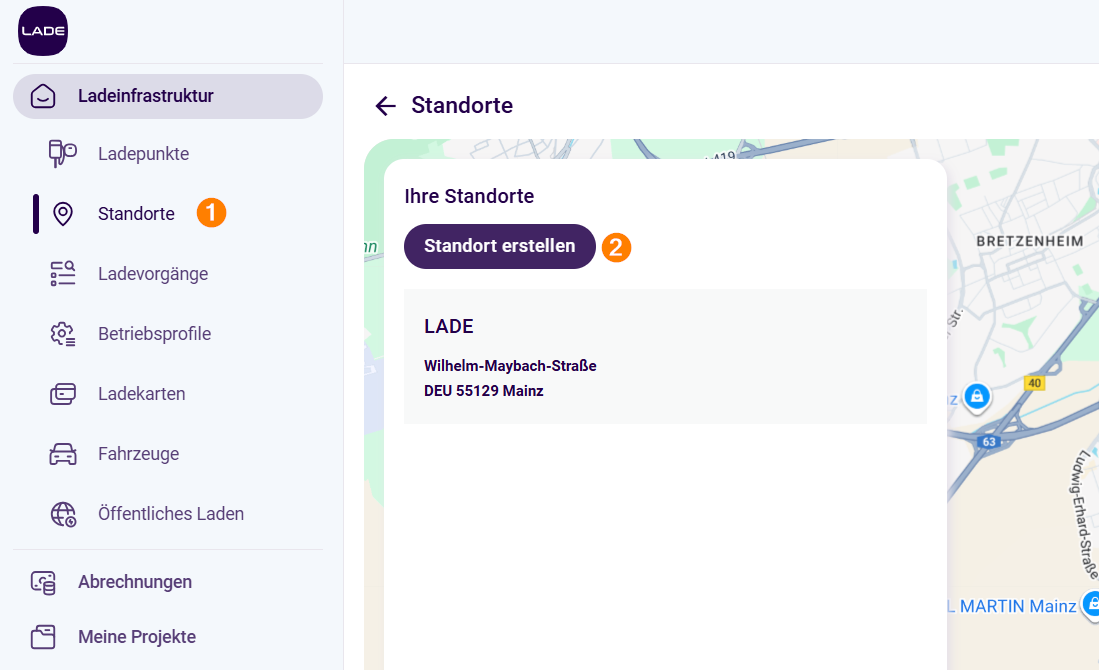The height and width of the screenshot is (670, 1099).
Task: Click the Fahrzeuge car icon
Action: pos(63,454)
